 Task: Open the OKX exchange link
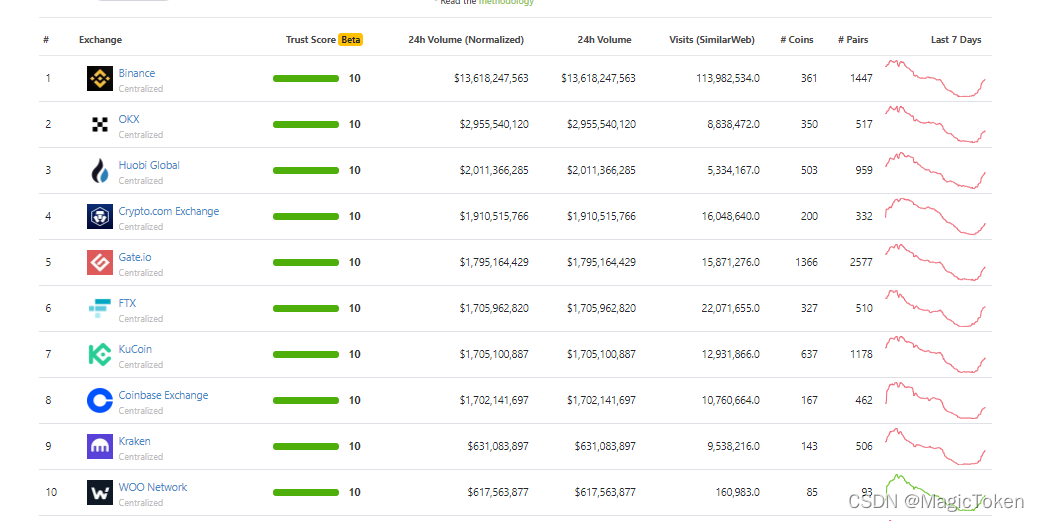pyautogui.click(x=129, y=119)
